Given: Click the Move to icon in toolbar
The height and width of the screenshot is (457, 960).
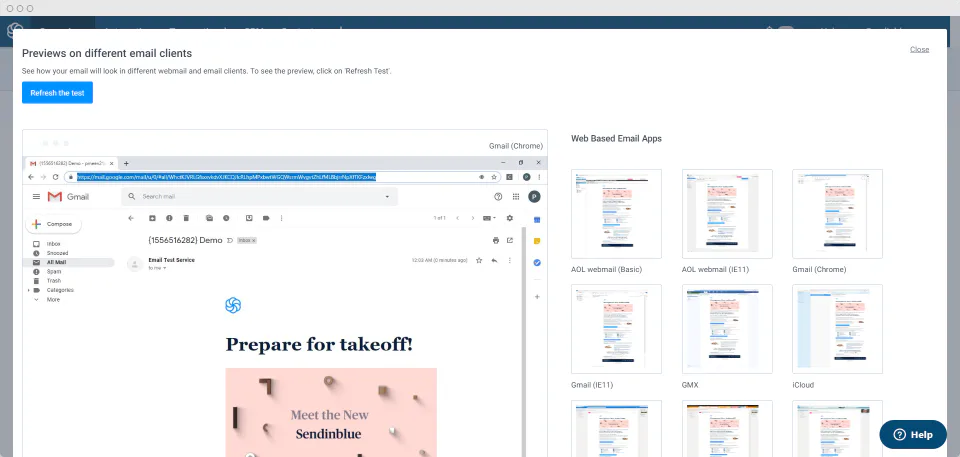Looking at the screenshot, I should tap(249, 218).
